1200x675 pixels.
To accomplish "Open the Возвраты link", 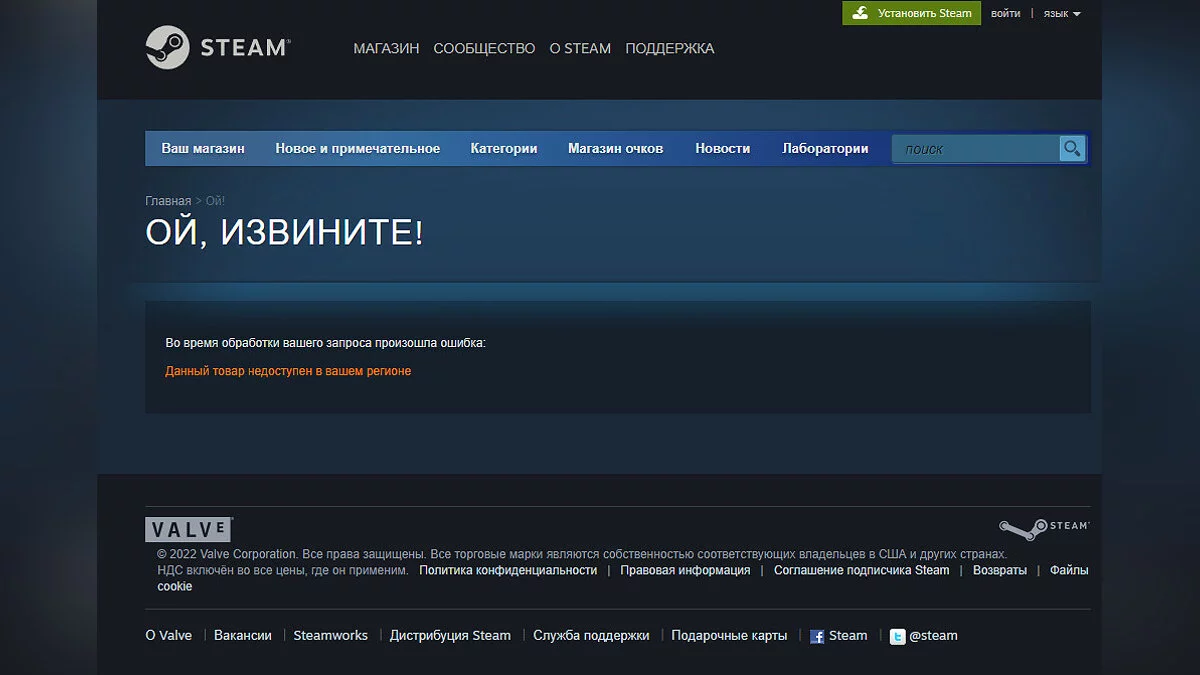I will 1000,570.
